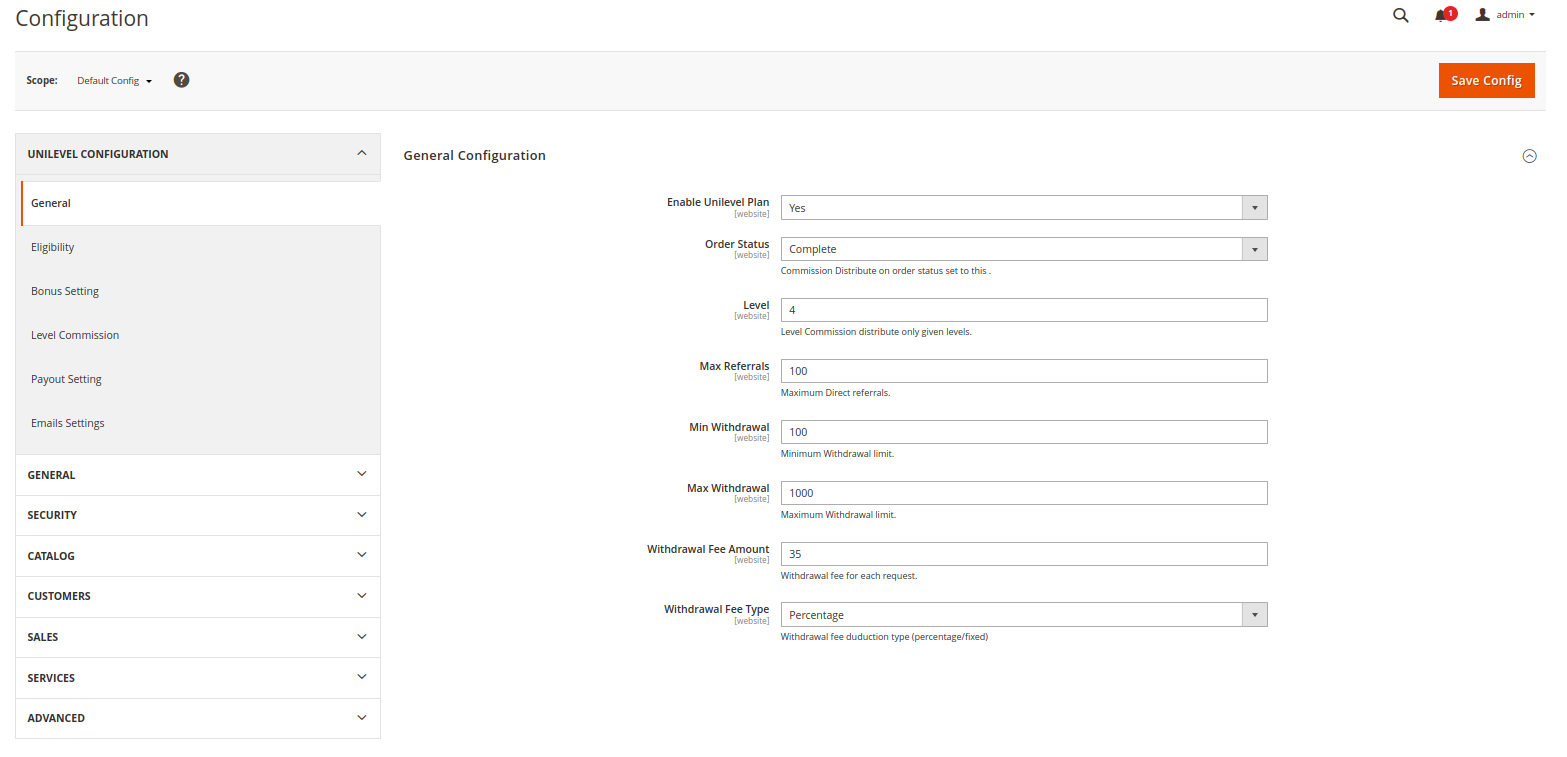Click inside the Max Withdrawal input field

point(1023,492)
